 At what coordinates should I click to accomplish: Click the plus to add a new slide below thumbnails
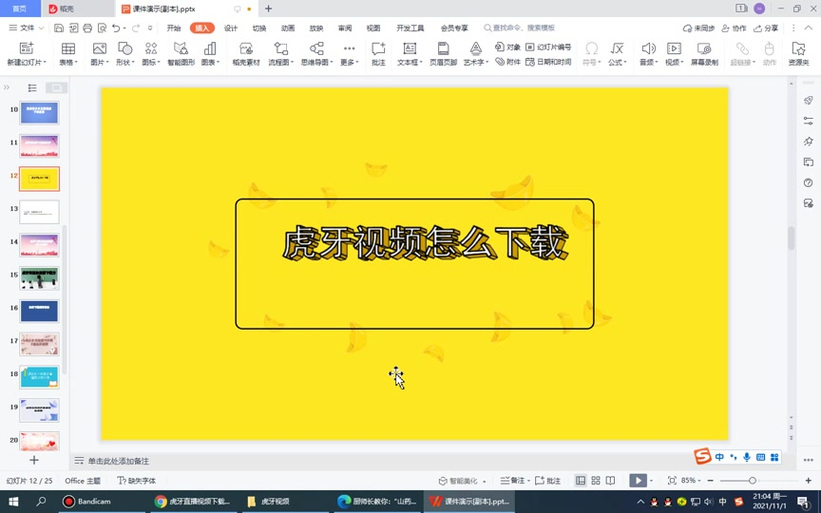coord(34,460)
